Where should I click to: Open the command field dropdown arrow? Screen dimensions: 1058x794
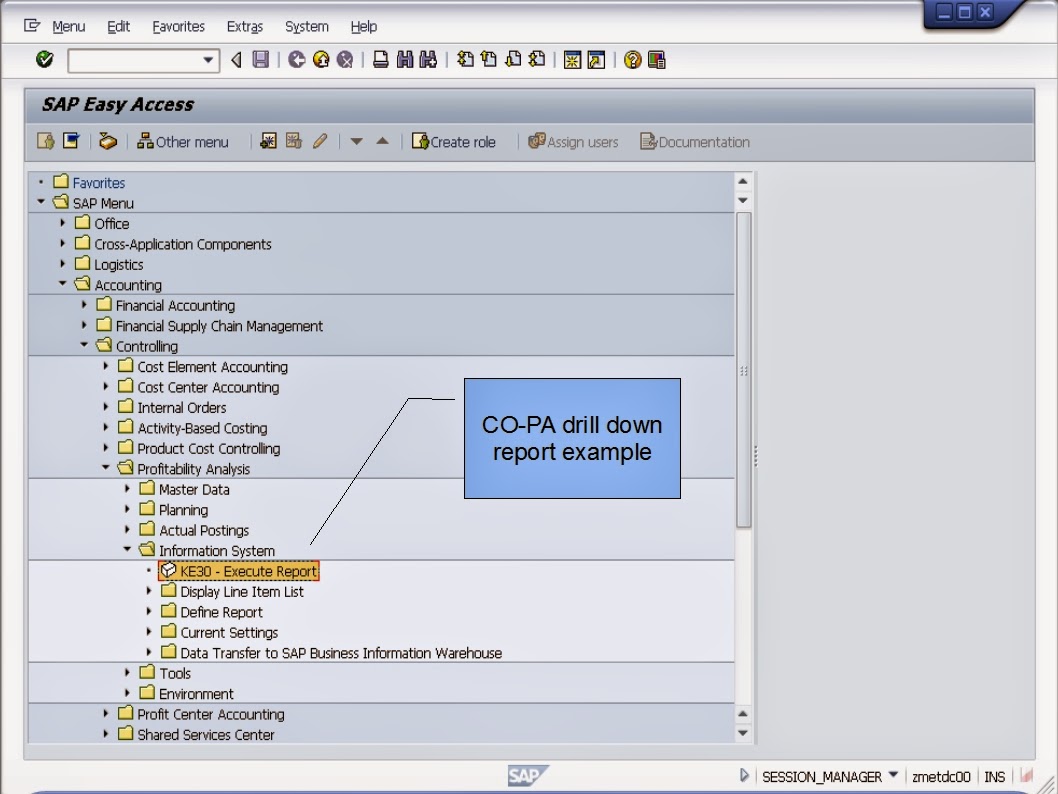(208, 60)
